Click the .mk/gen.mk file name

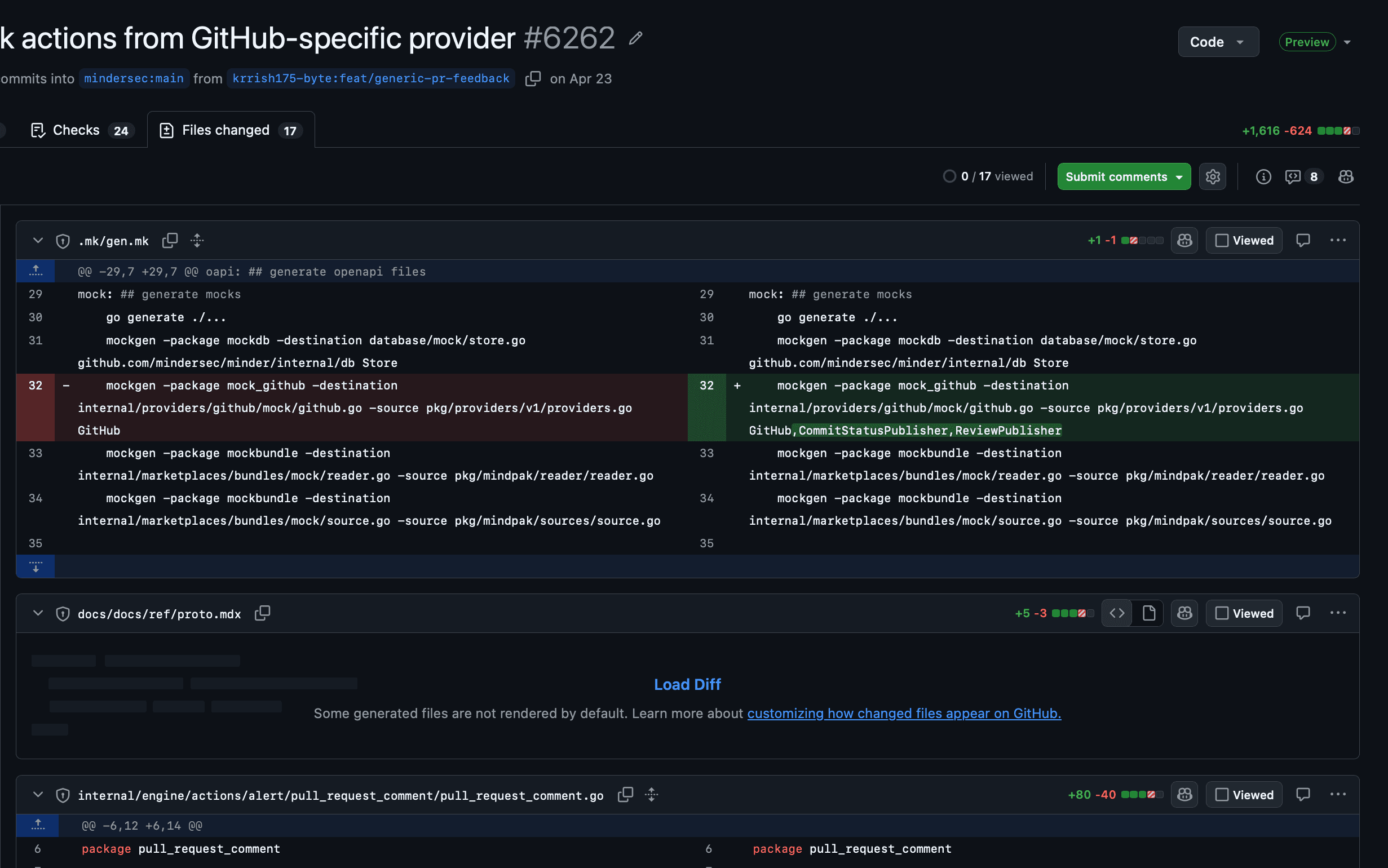coord(113,241)
